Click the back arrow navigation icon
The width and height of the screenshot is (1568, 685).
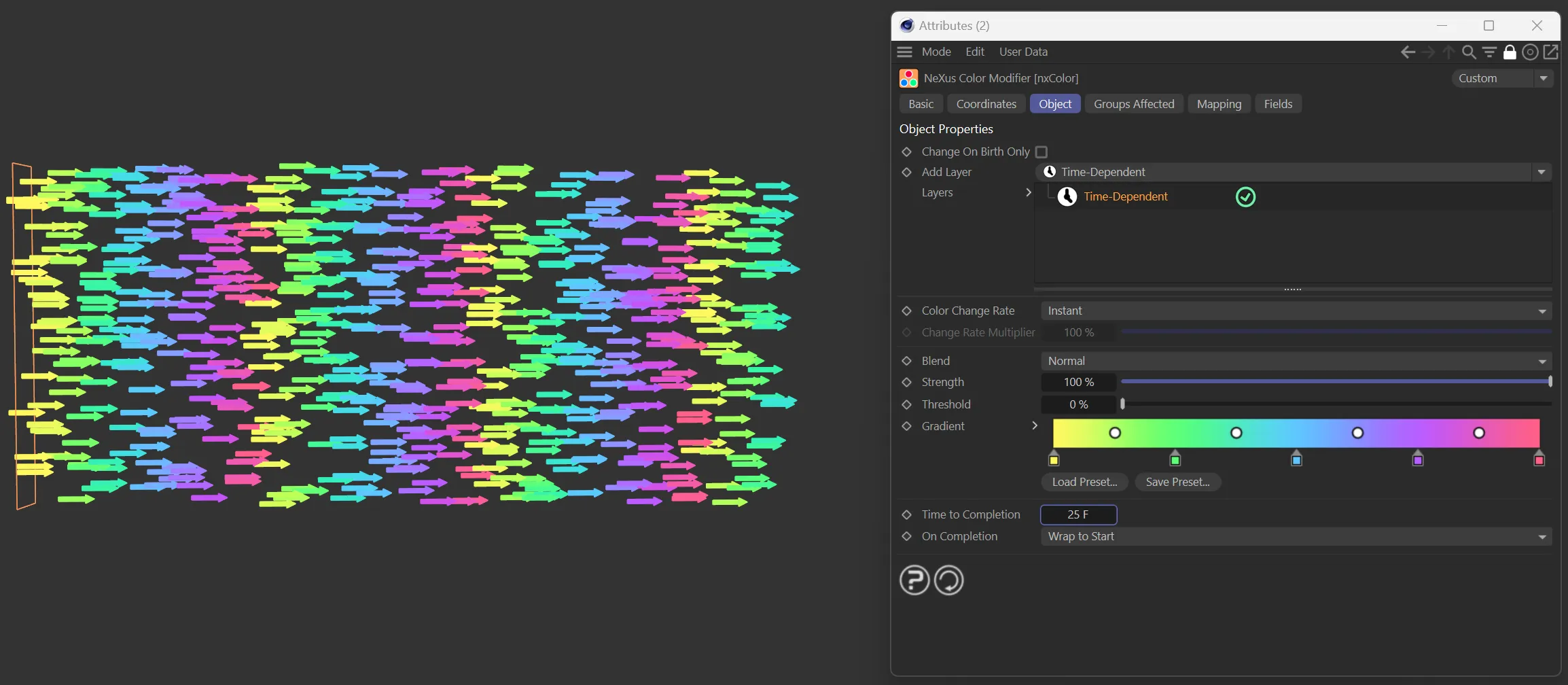(x=1408, y=52)
